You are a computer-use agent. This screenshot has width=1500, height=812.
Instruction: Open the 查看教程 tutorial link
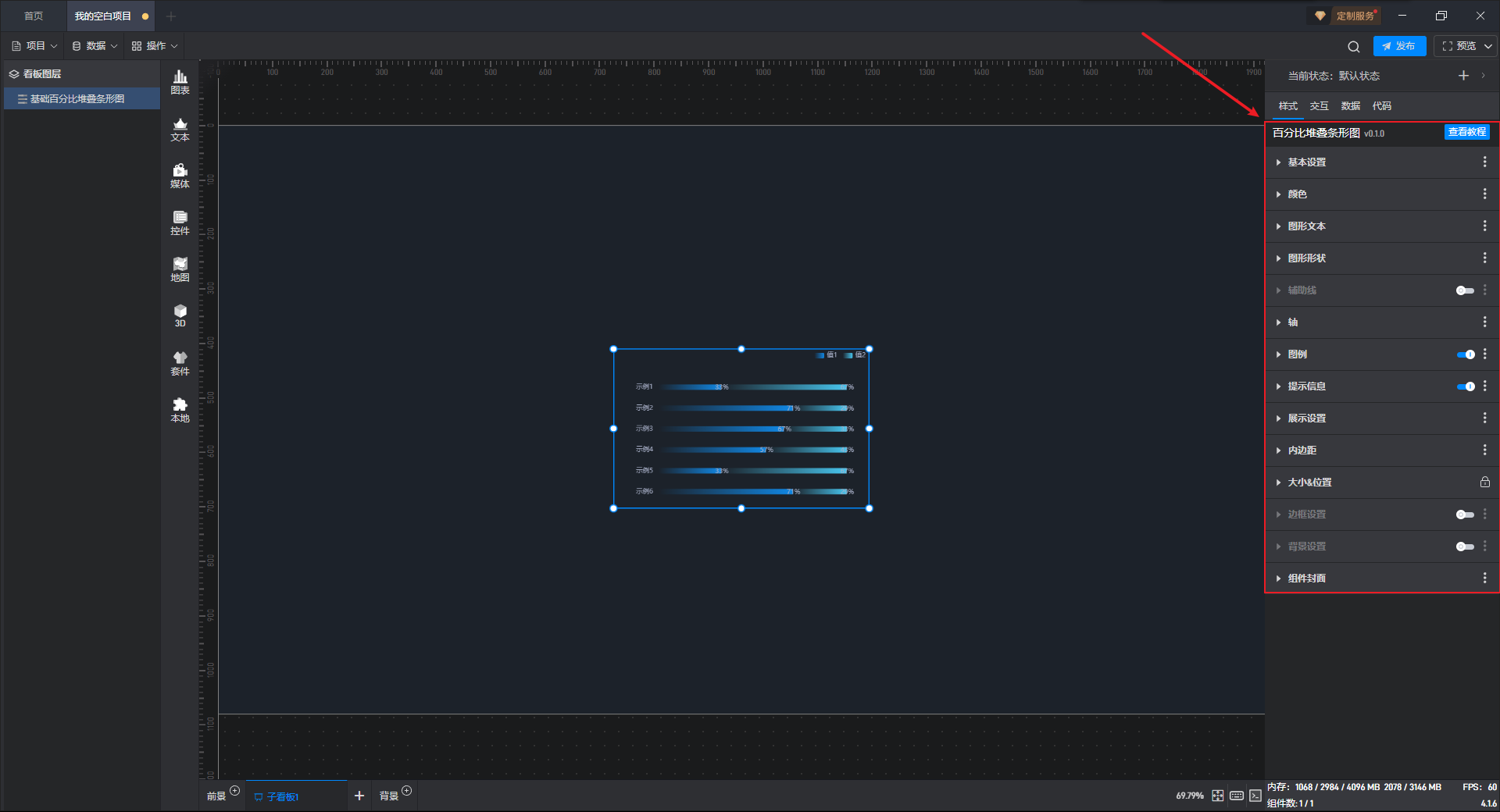(1466, 133)
